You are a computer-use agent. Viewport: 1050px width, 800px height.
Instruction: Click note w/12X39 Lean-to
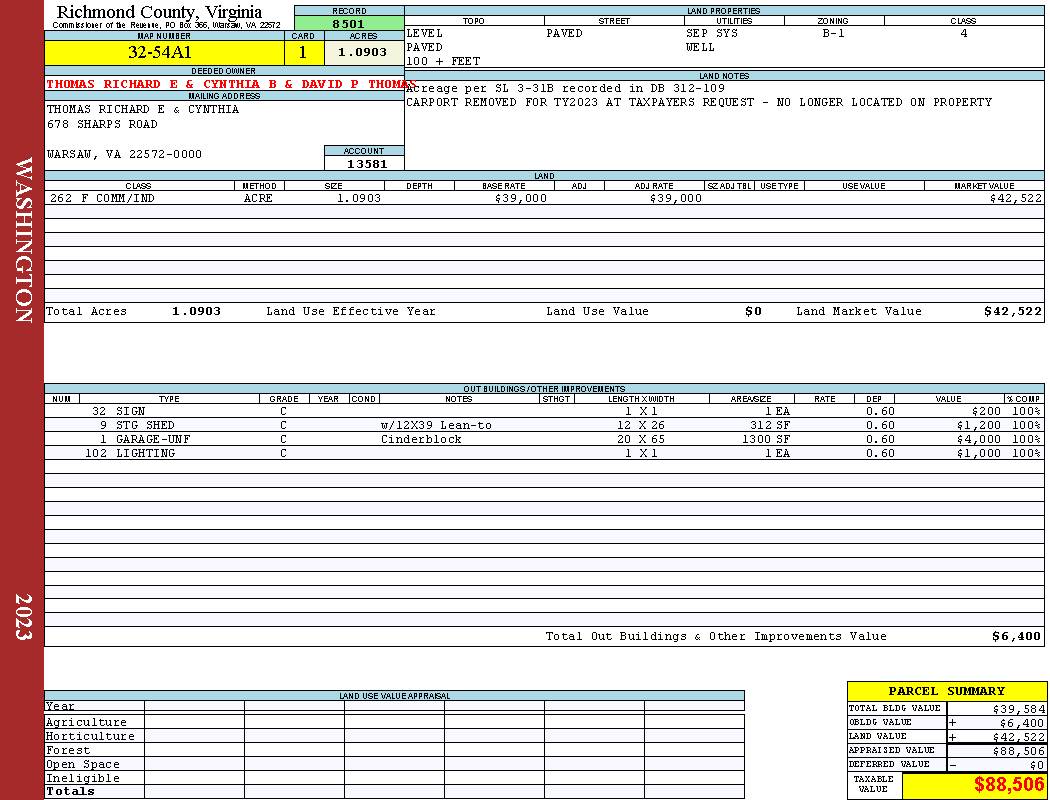(x=436, y=425)
